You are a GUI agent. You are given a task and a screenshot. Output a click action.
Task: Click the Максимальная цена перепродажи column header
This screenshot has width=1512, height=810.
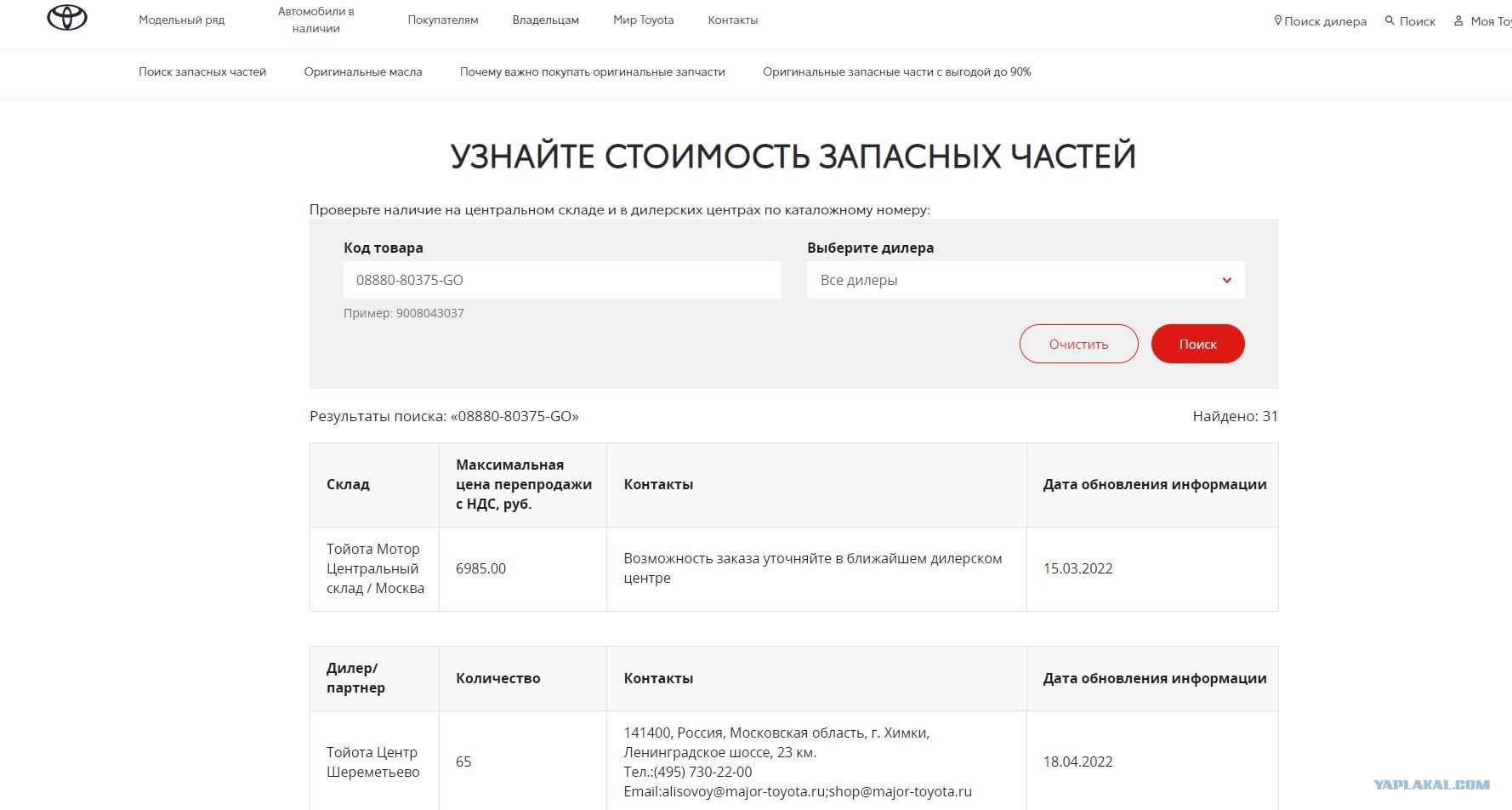(x=524, y=484)
